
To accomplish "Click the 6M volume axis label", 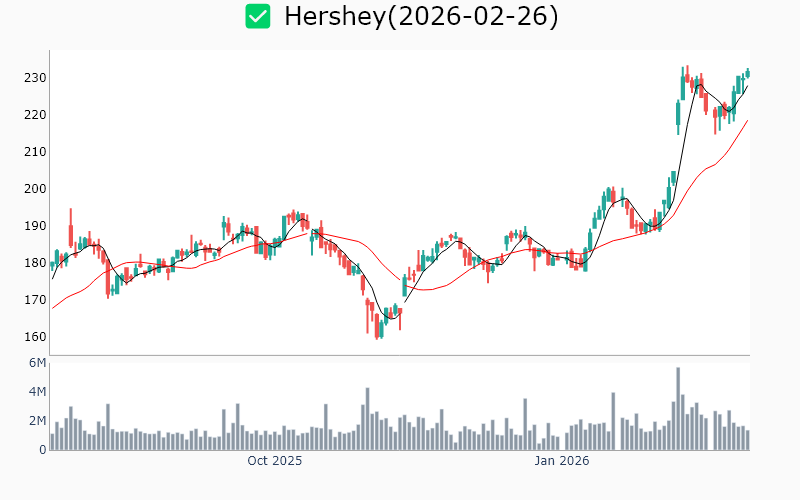I will coord(37,363).
